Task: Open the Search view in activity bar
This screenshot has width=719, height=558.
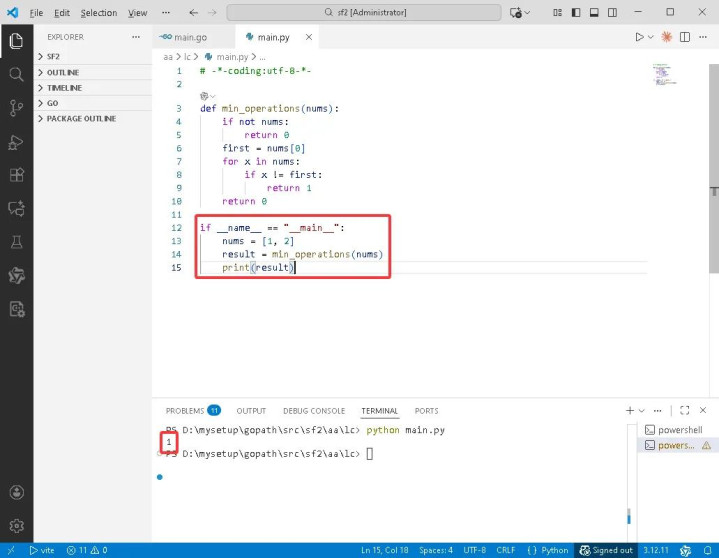Action: 16,74
